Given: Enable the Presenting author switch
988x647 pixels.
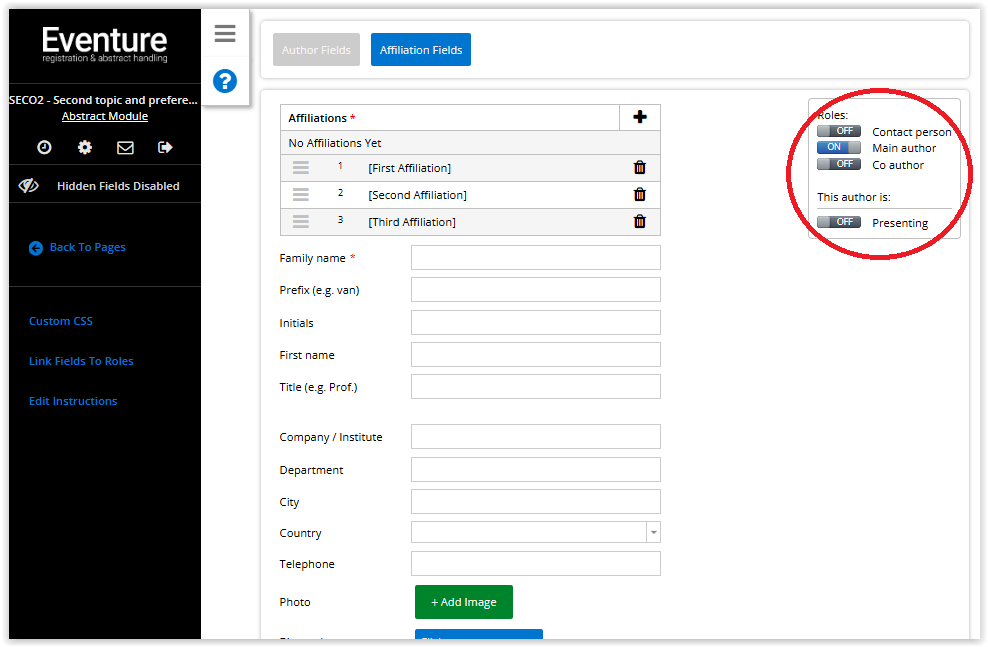Looking at the screenshot, I should point(838,222).
